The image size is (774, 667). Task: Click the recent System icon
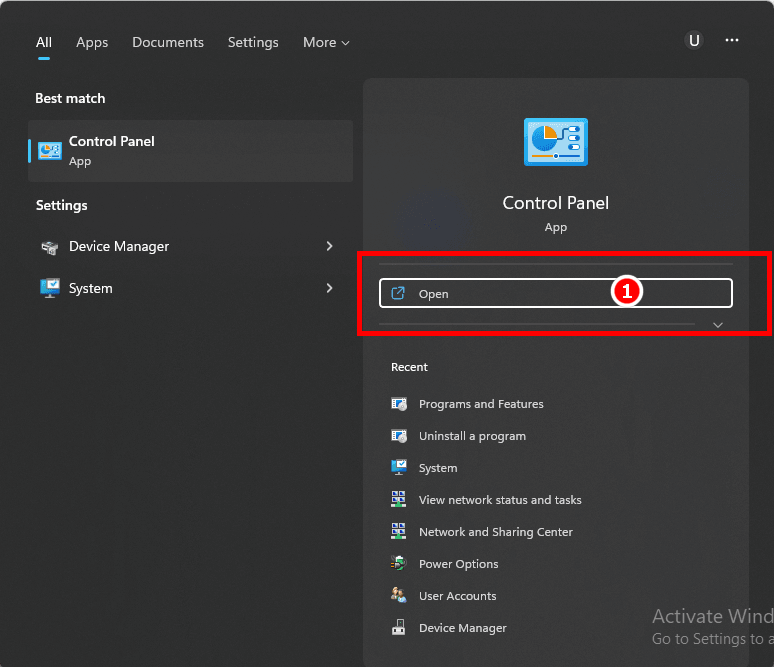click(399, 467)
